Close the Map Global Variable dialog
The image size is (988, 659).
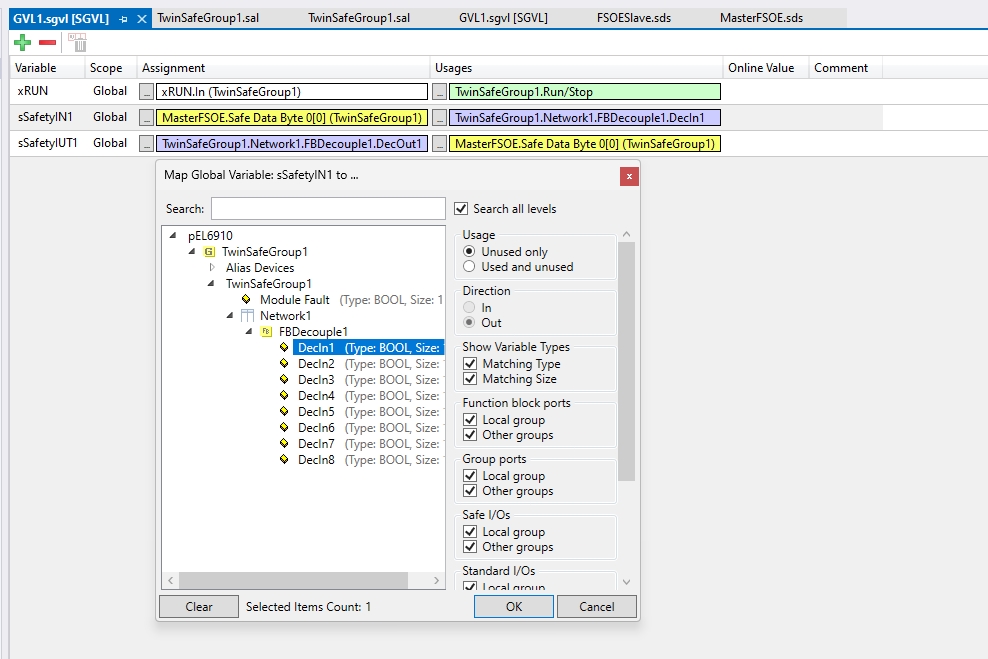[628, 176]
